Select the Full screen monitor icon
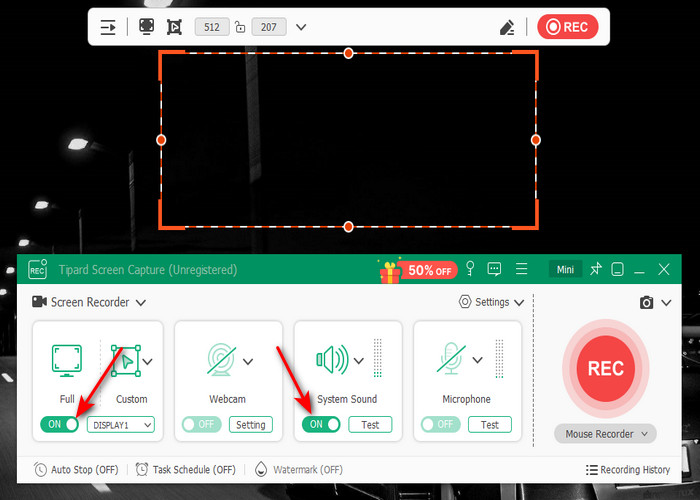The height and width of the screenshot is (500, 700). [67, 360]
